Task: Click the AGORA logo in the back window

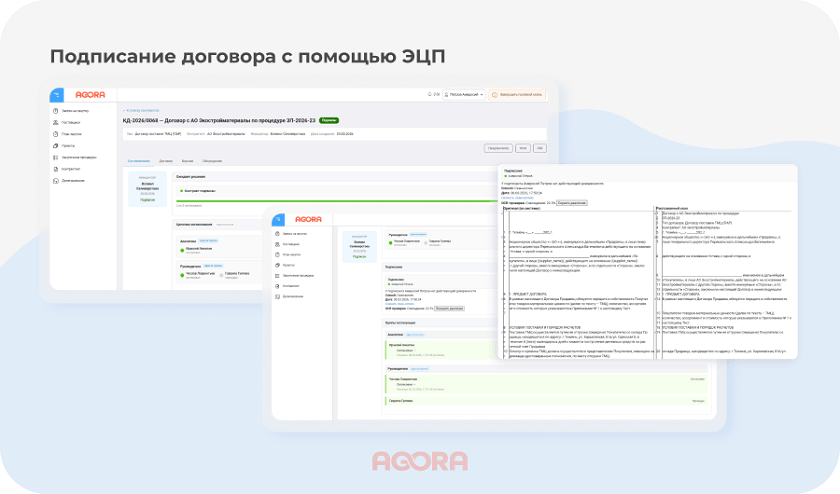Action: click(x=90, y=95)
